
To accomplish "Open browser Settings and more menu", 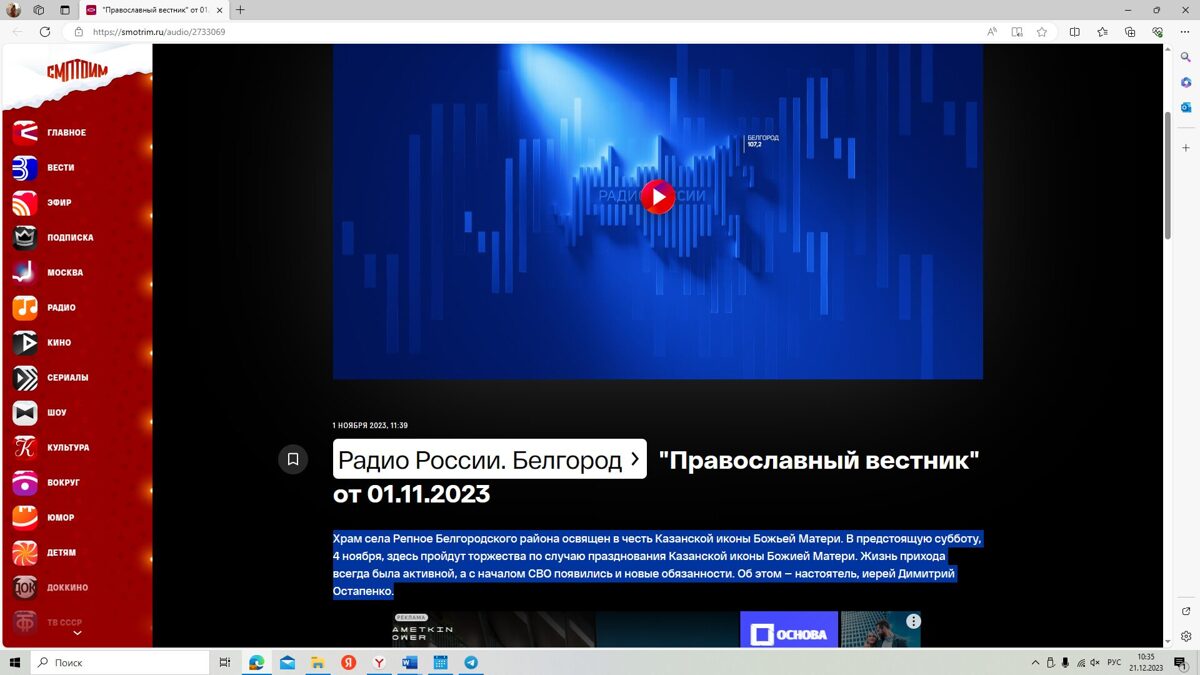I will tap(1185, 32).
